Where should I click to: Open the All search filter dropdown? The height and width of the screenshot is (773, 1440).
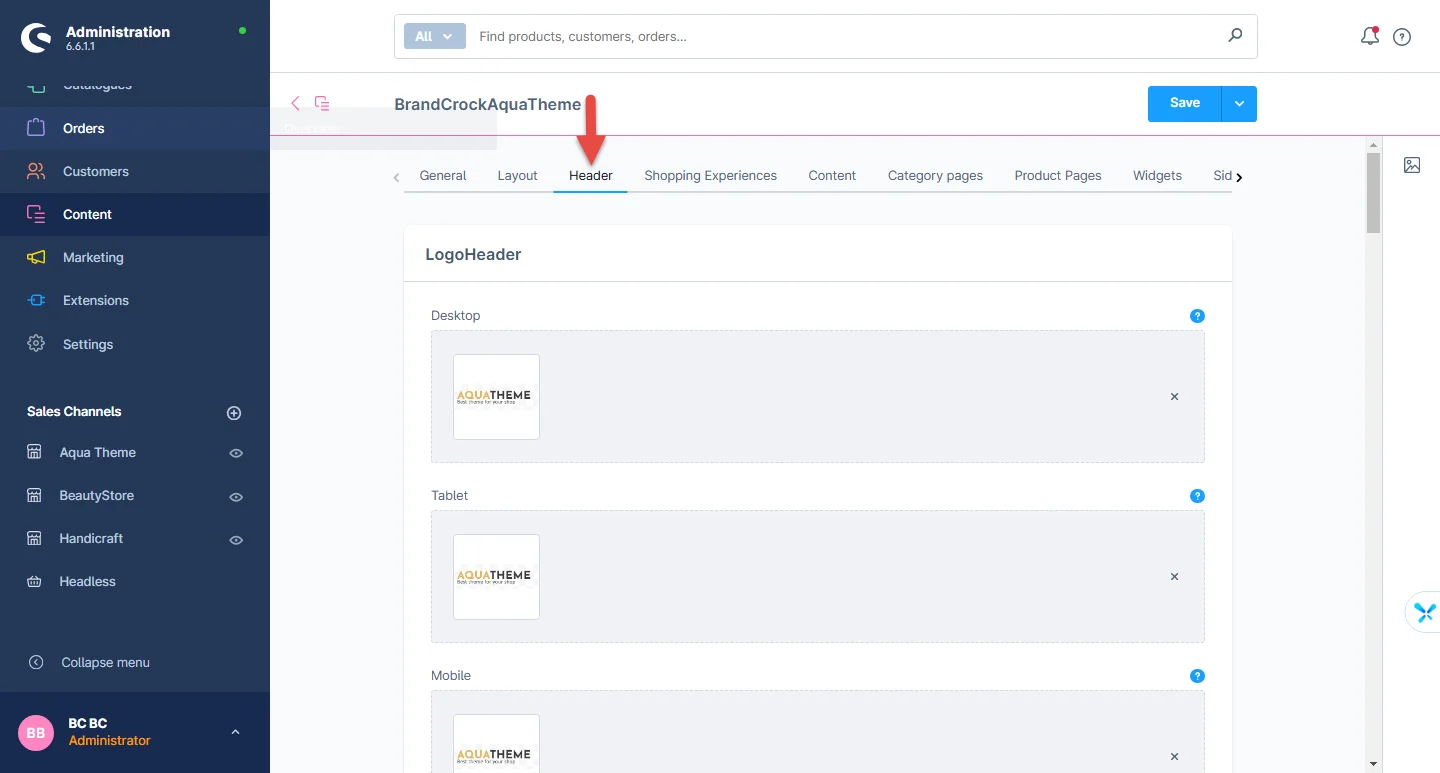tap(434, 36)
